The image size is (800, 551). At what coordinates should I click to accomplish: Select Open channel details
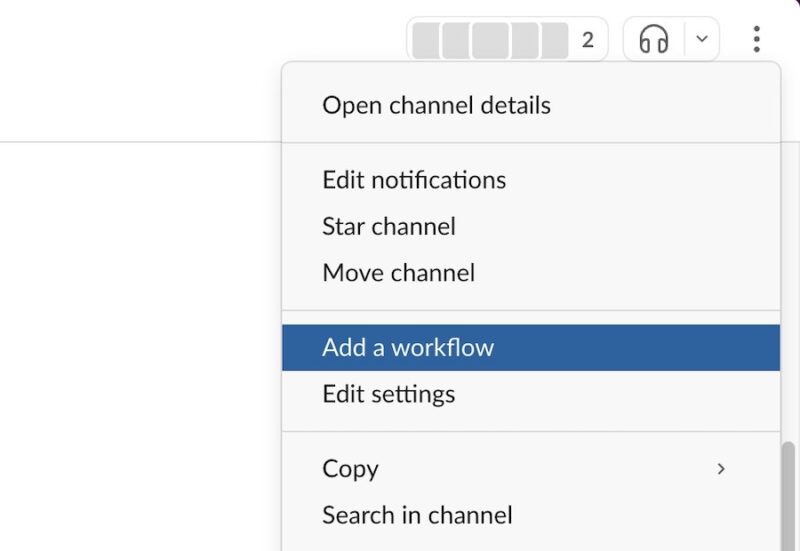click(x=531, y=106)
